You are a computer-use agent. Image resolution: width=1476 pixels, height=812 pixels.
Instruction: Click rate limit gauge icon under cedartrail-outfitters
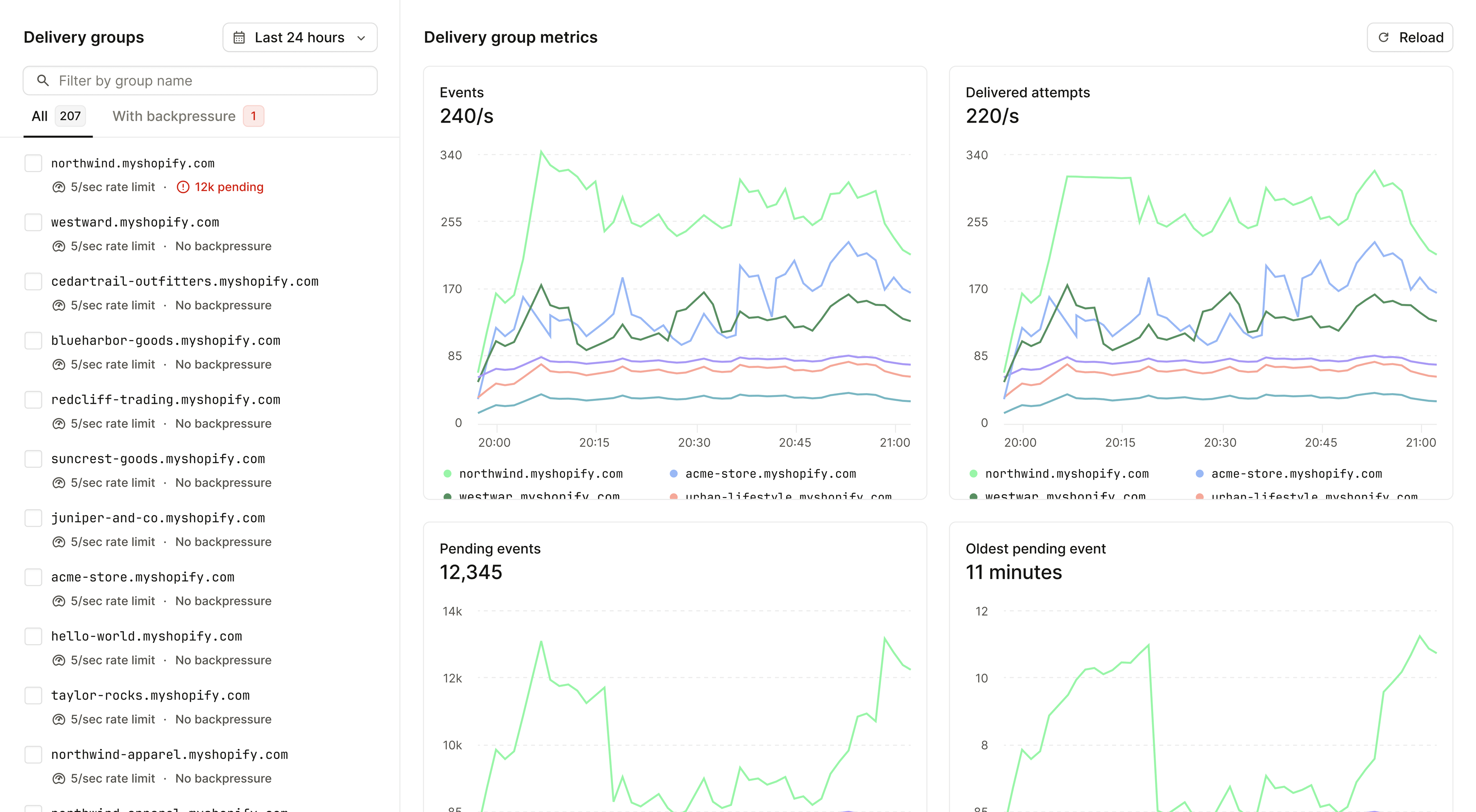click(58, 306)
